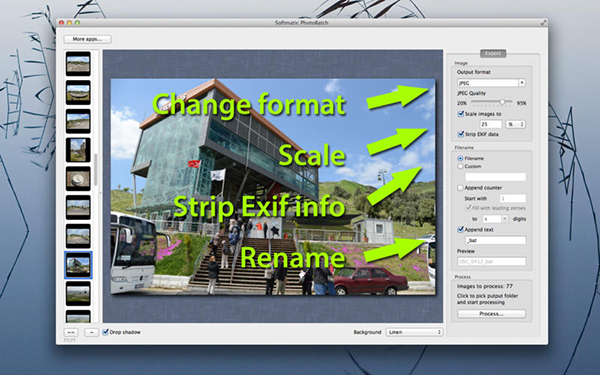Viewport: 600px width, 375px height.
Task: Click the "Images to process: 77" text
Action: pyautogui.click(x=484, y=286)
